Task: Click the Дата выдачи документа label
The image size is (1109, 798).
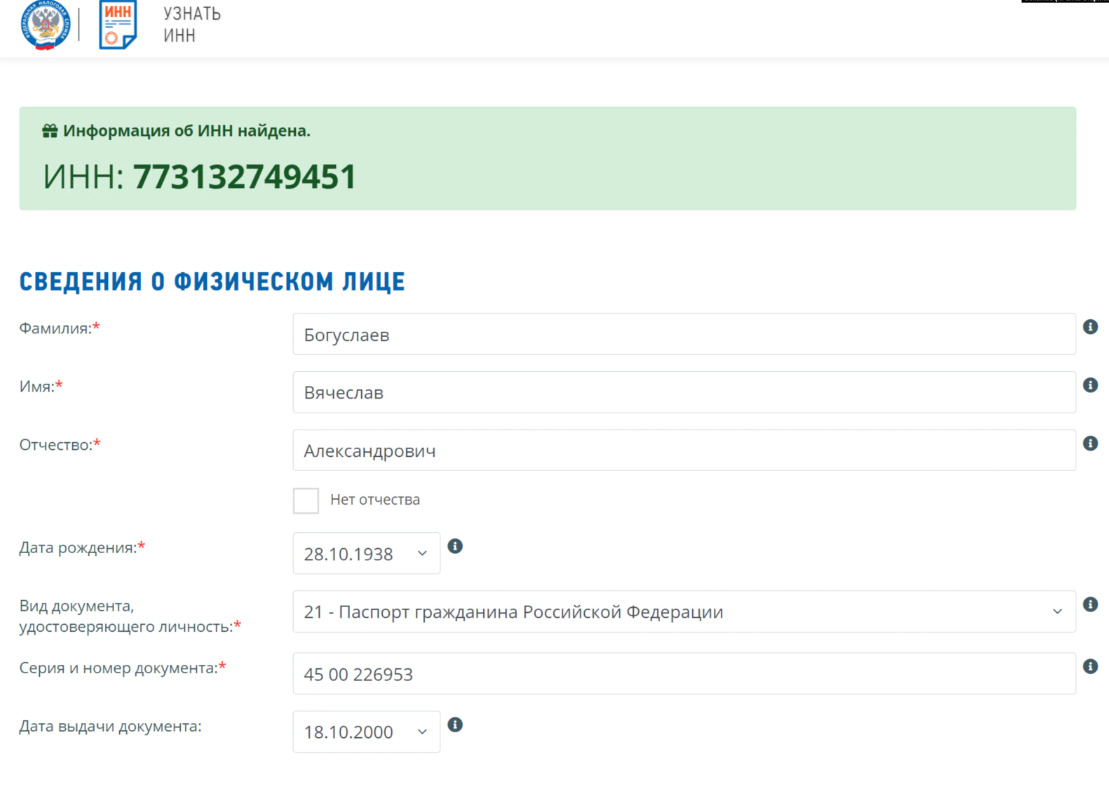Action: (110, 727)
